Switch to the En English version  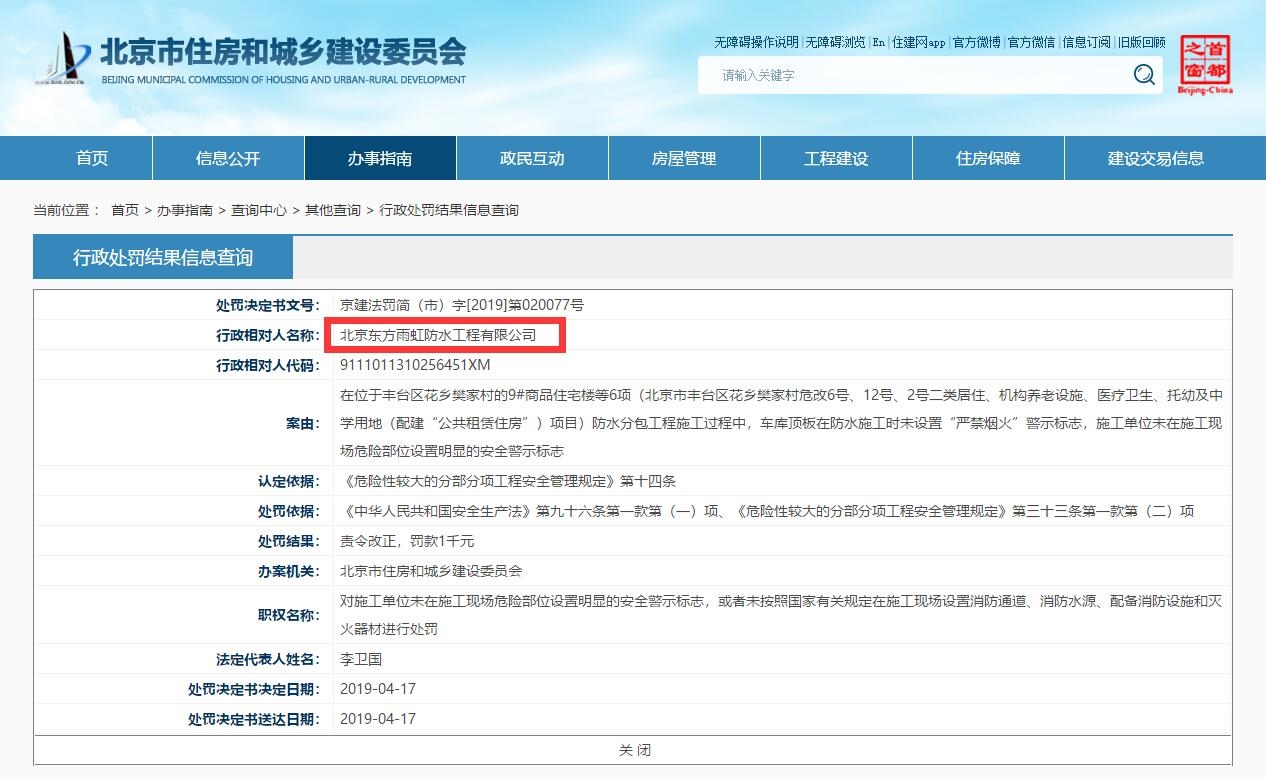coord(878,42)
